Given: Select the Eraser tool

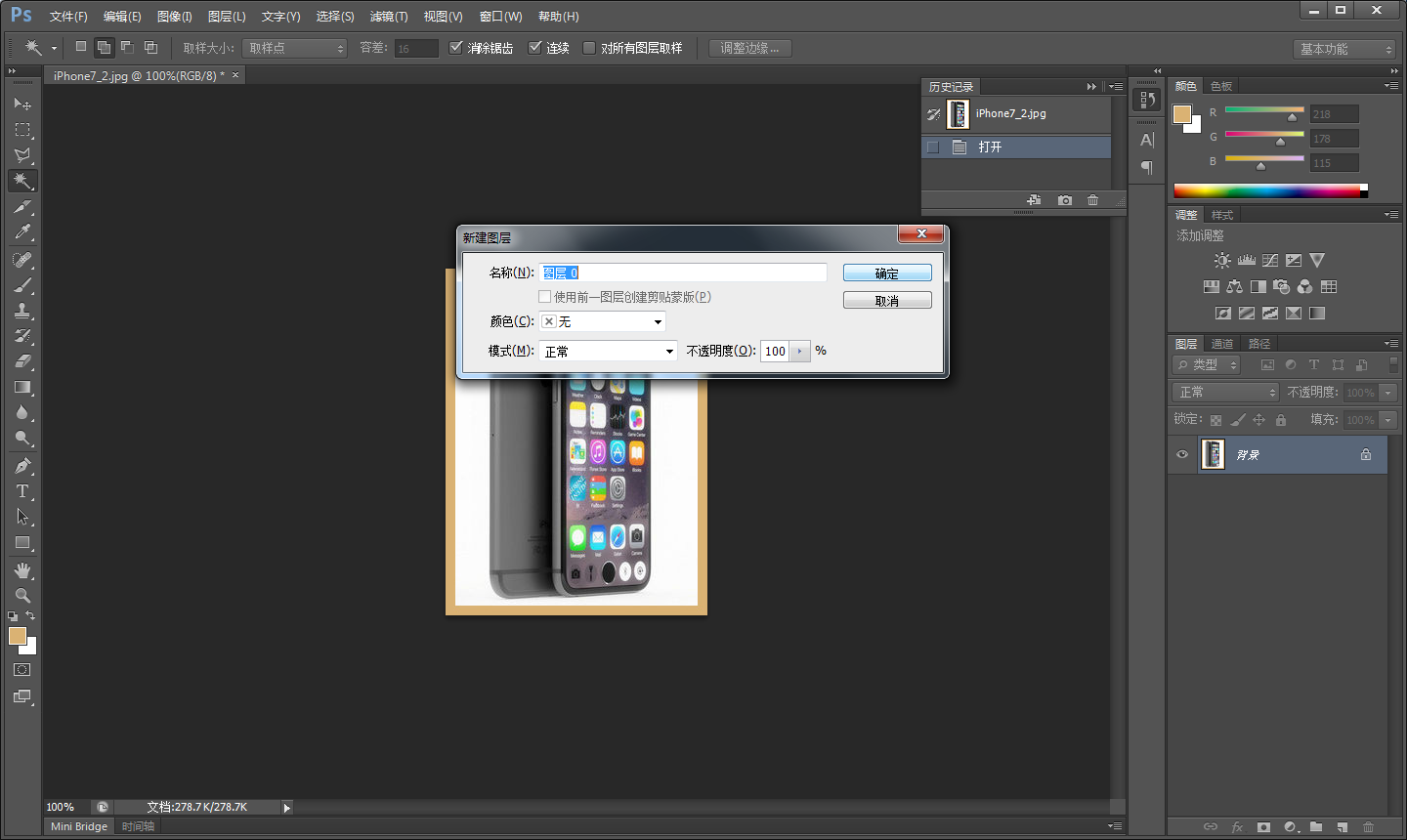Looking at the screenshot, I should [x=22, y=361].
